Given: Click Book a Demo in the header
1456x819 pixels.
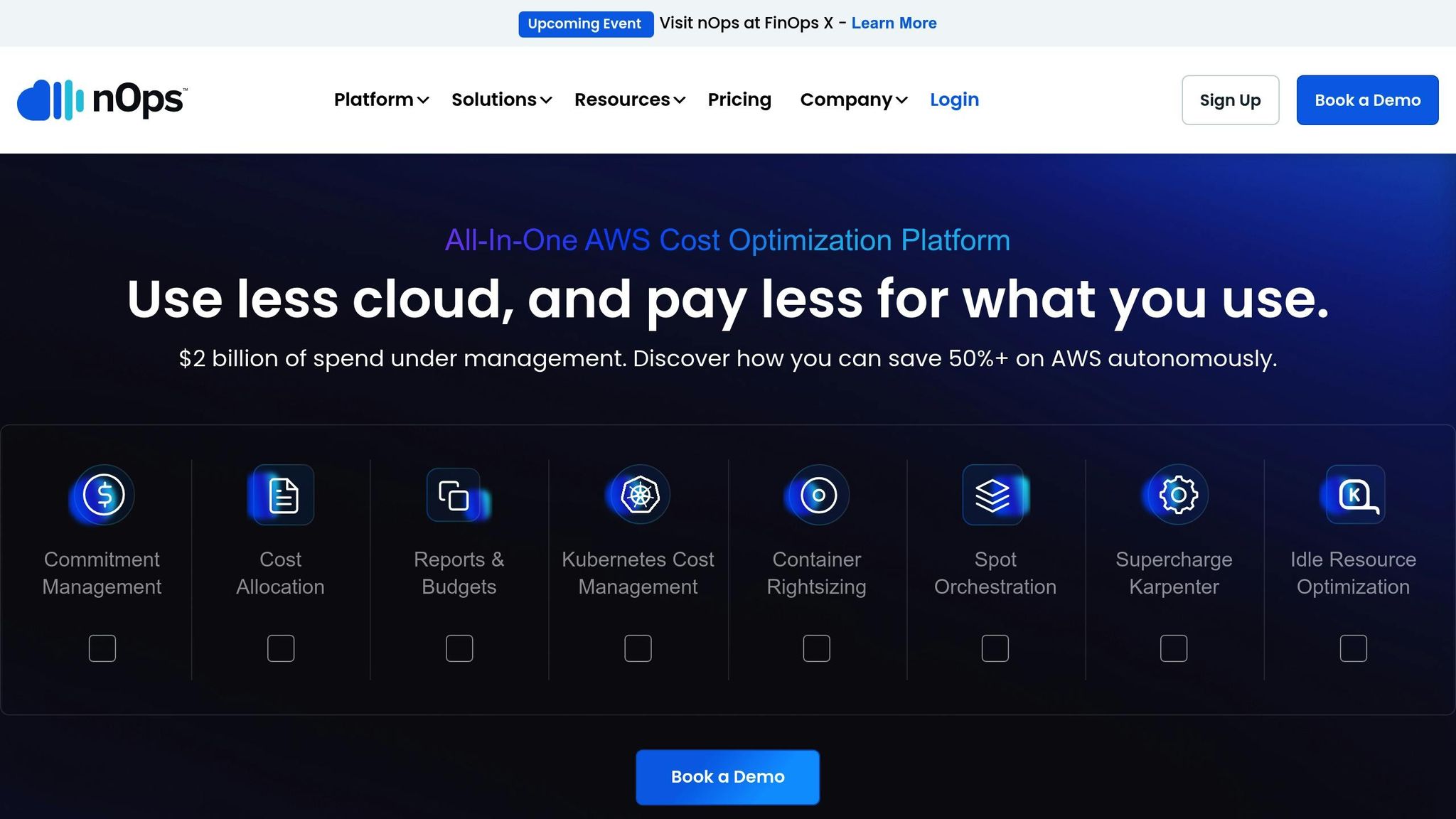Looking at the screenshot, I should pyautogui.click(x=1368, y=100).
